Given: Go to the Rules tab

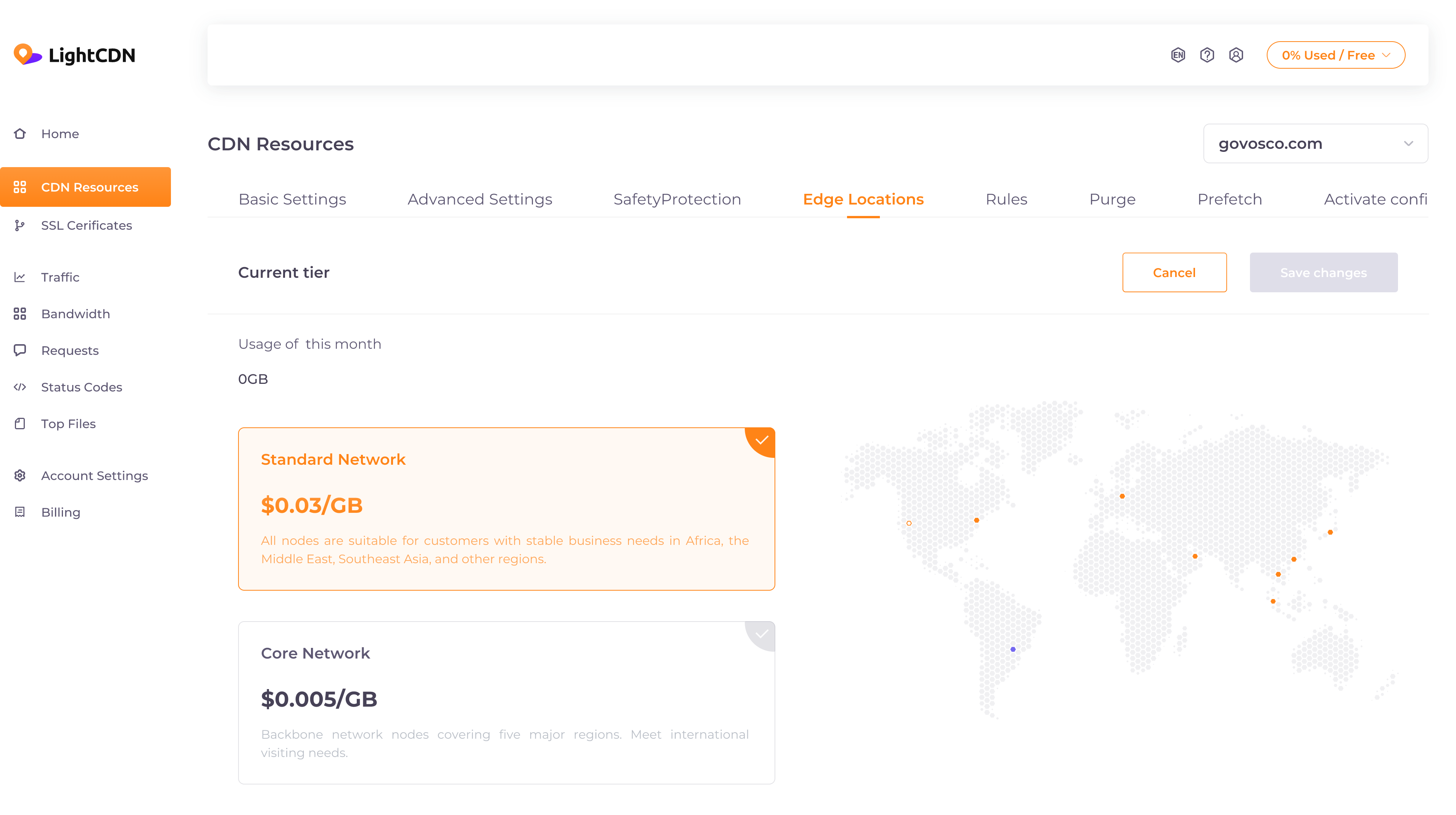Looking at the screenshot, I should point(1006,199).
